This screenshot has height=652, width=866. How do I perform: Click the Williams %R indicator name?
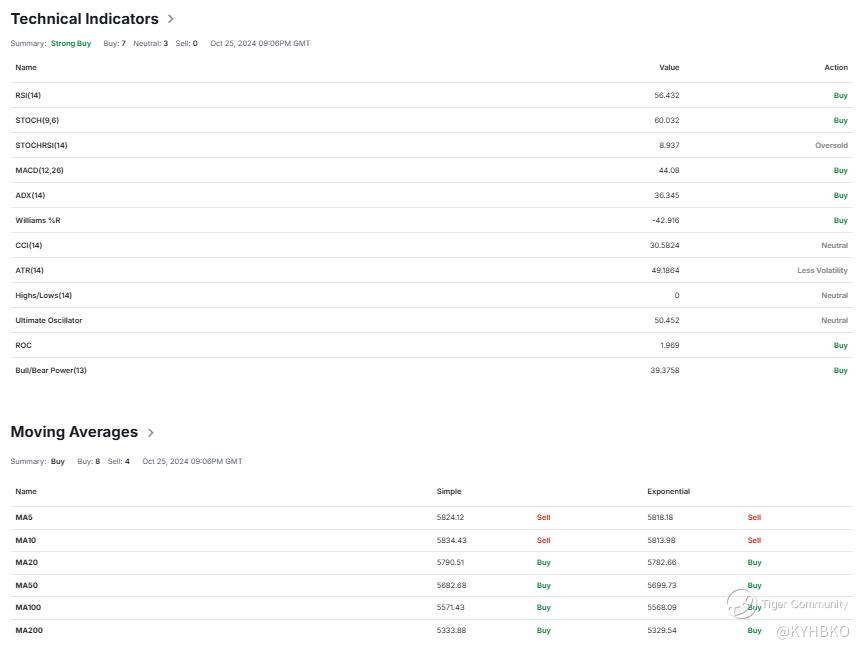tap(38, 220)
